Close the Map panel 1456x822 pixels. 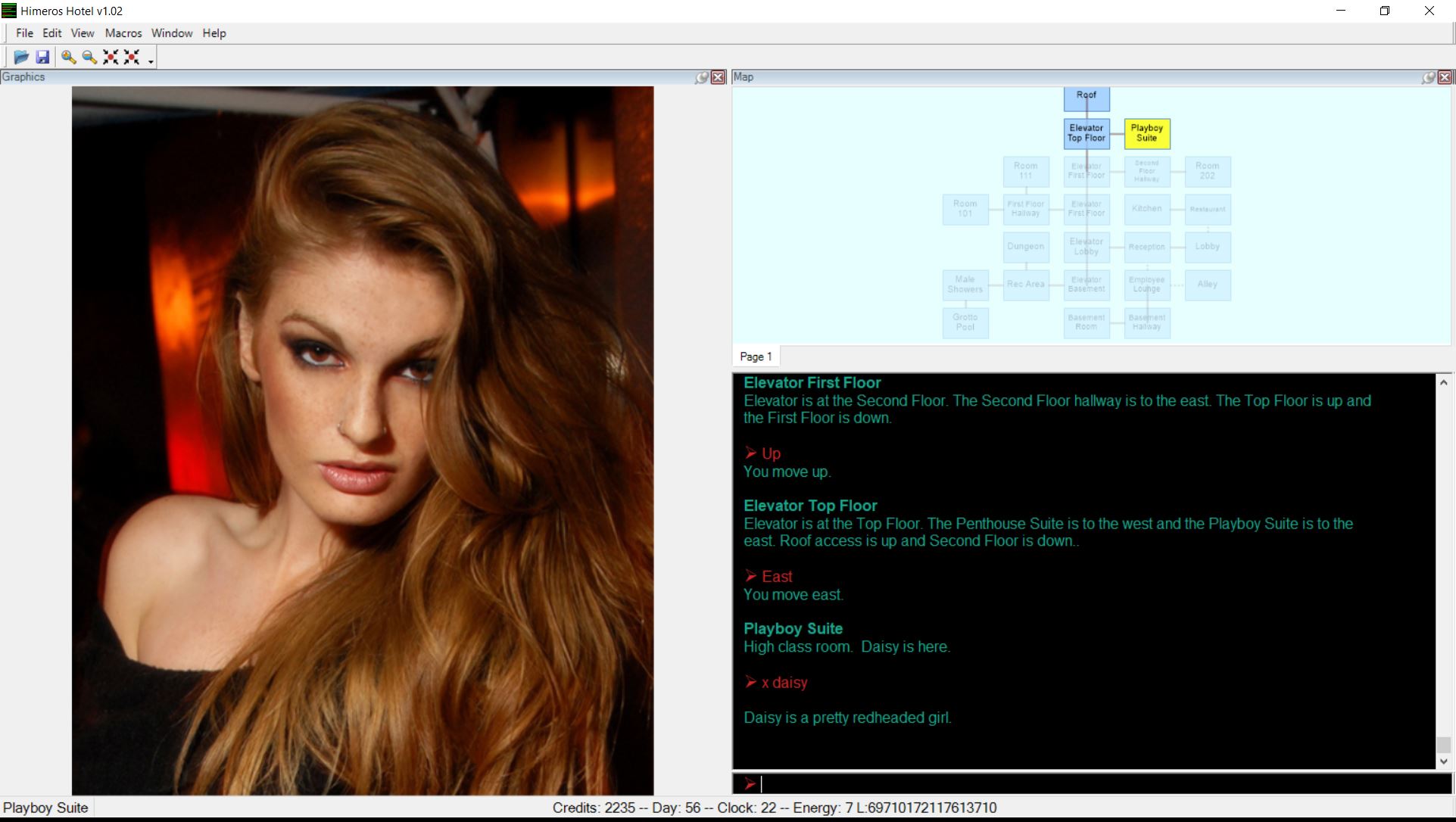tap(1445, 77)
